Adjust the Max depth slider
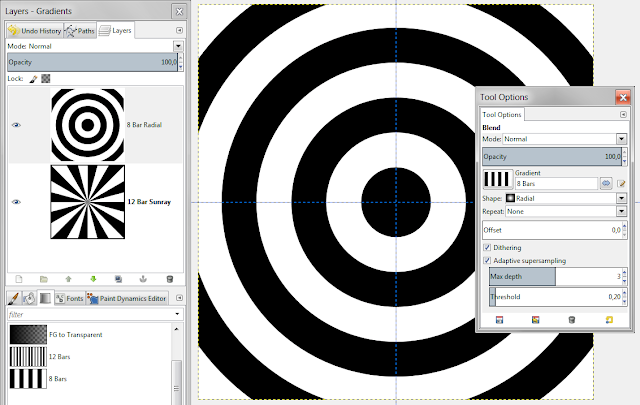 click(555, 276)
